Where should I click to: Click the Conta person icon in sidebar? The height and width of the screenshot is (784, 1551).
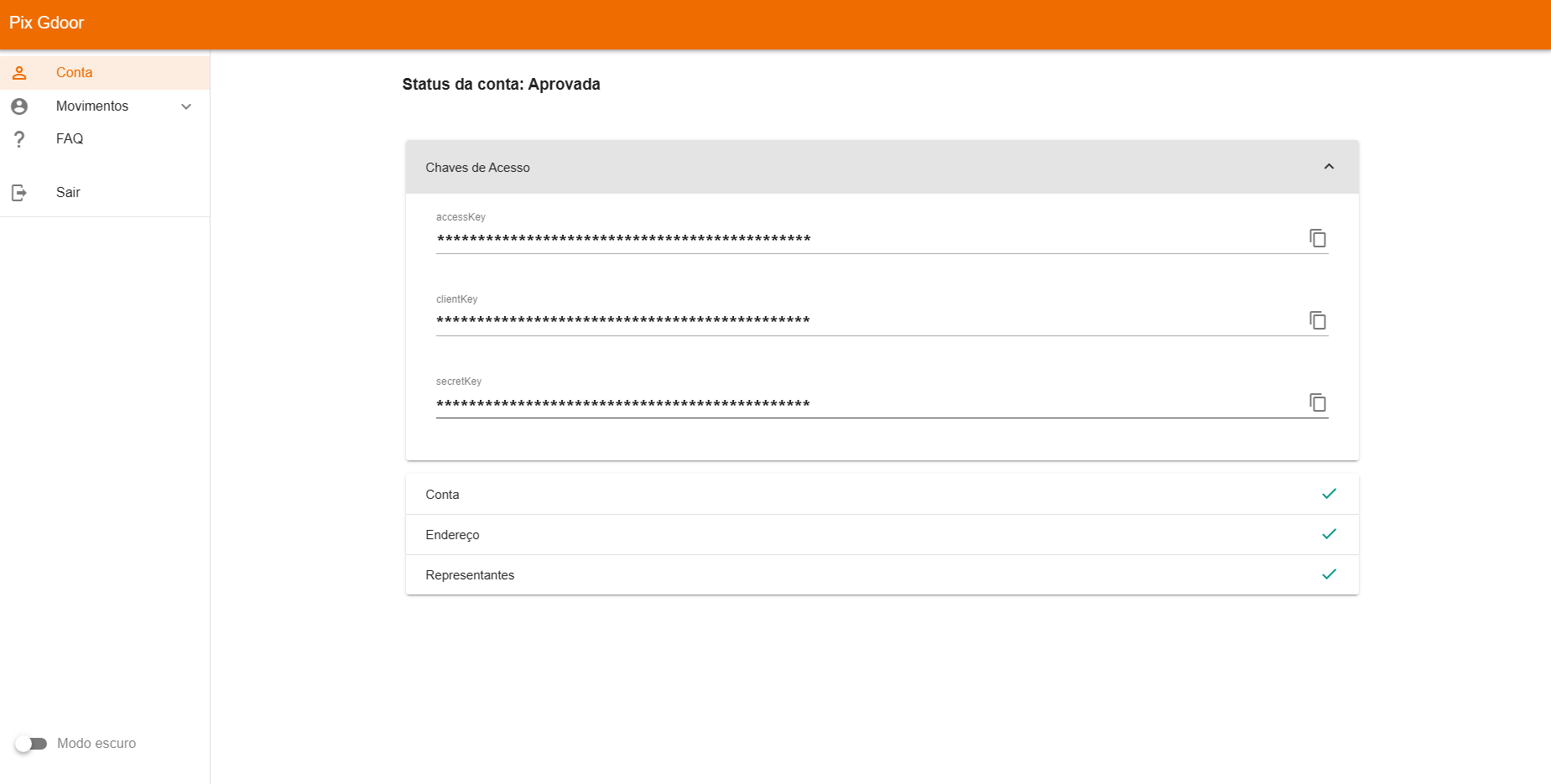point(19,73)
